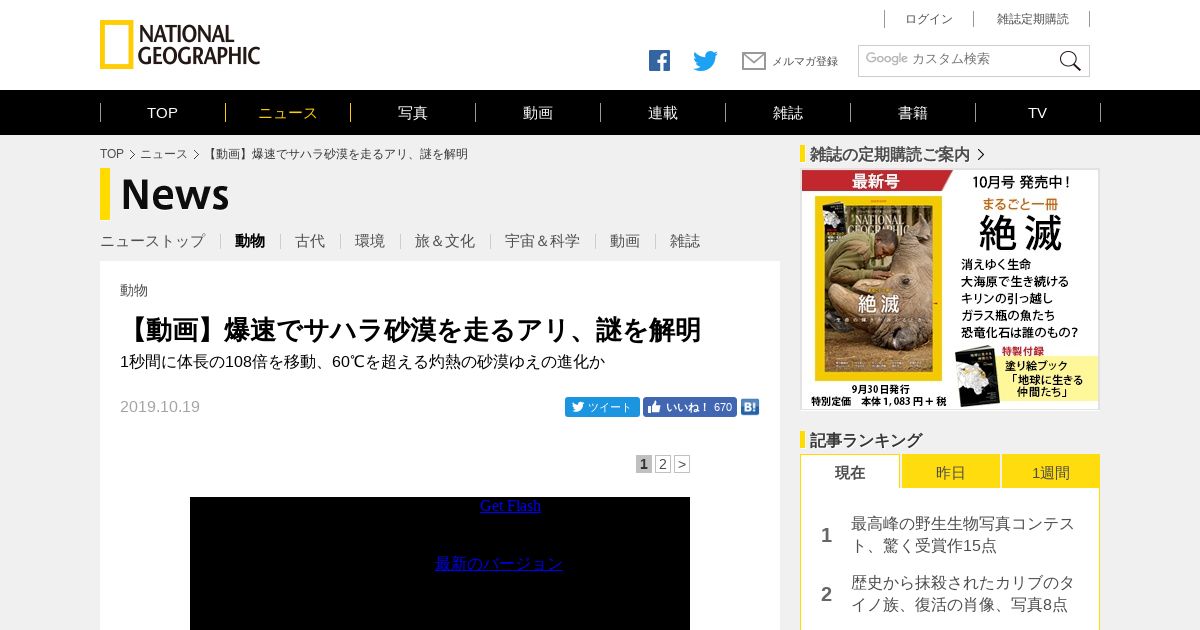Open page 2 of the article
1200x630 pixels.
[x=663, y=464]
